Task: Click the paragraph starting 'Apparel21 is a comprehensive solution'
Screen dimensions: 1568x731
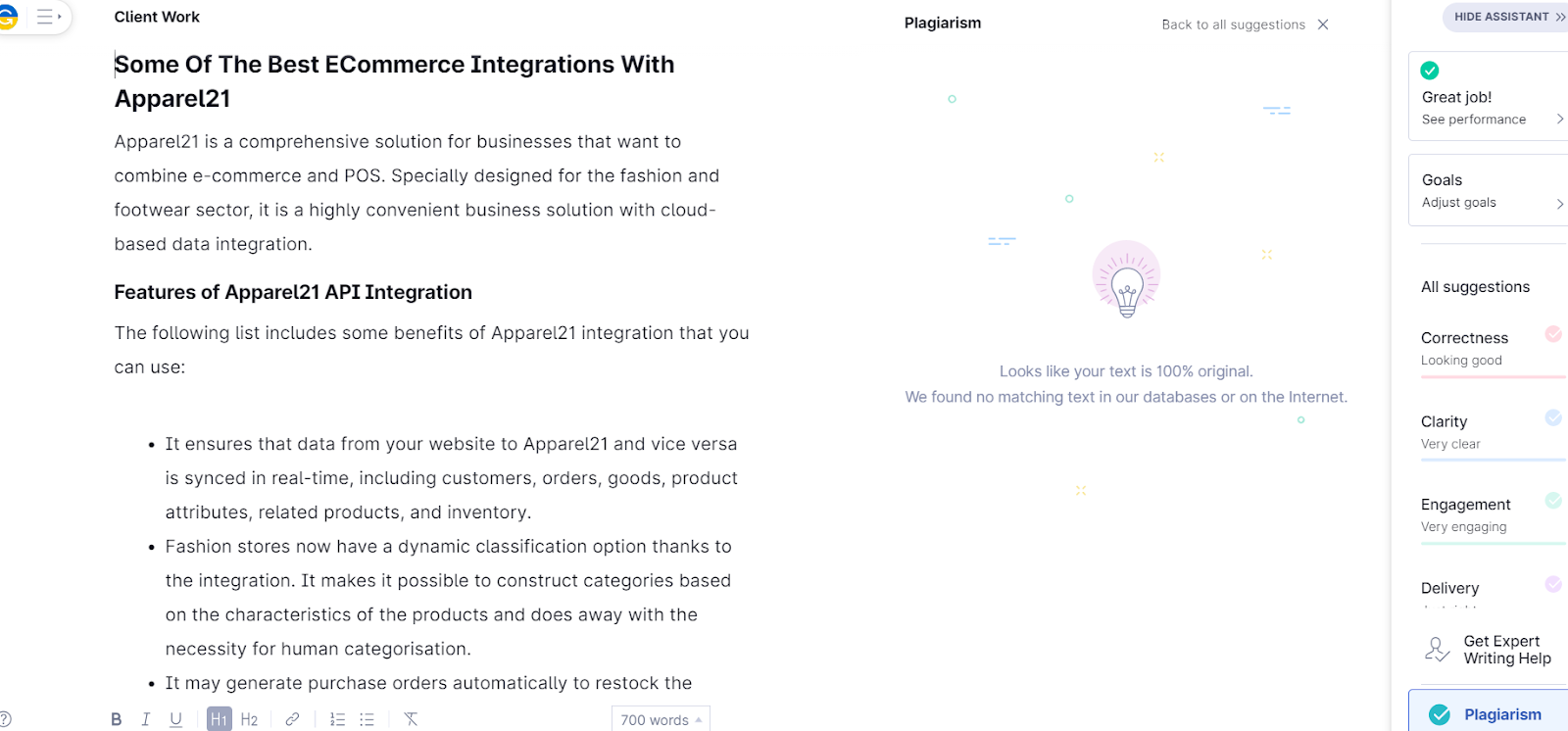Action: (416, 193)
